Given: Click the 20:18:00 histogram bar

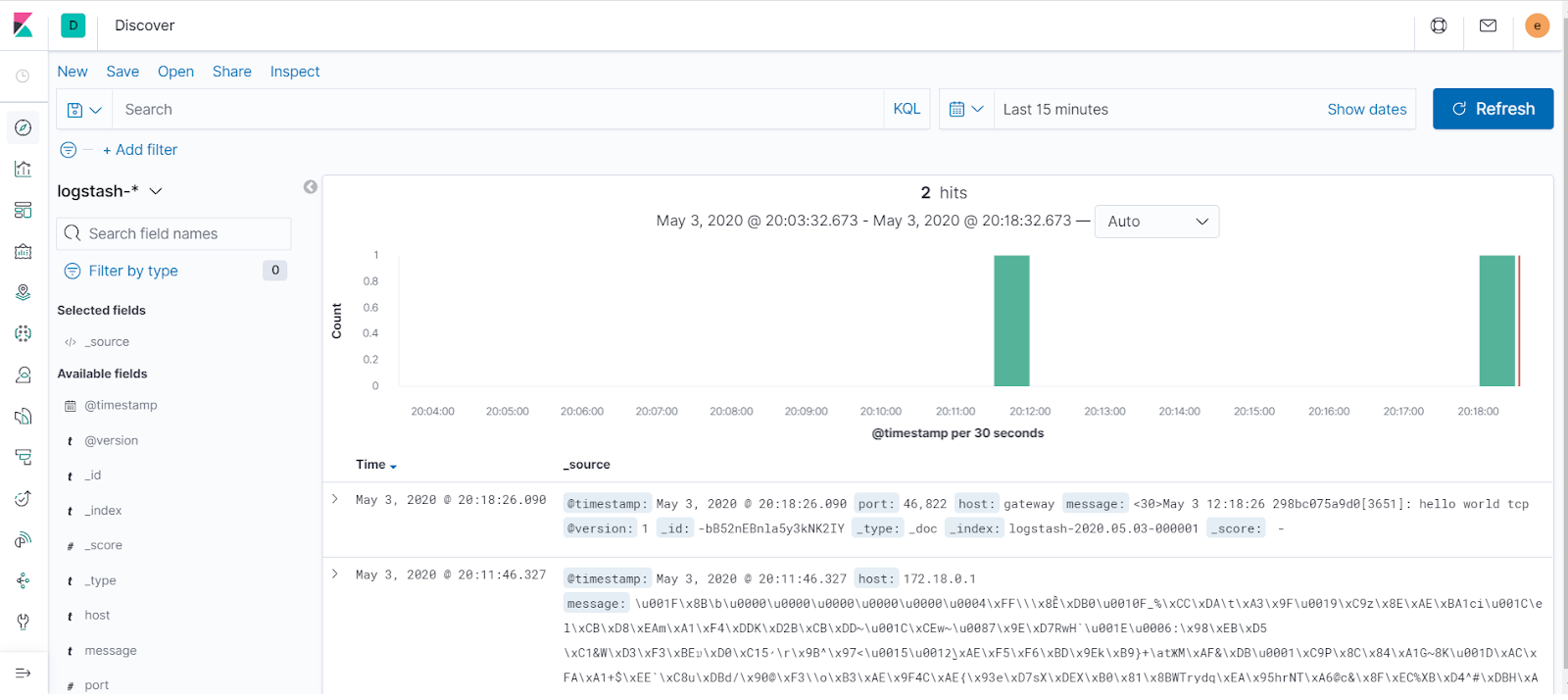Looking at the screenshot, I should [1496, 321].
